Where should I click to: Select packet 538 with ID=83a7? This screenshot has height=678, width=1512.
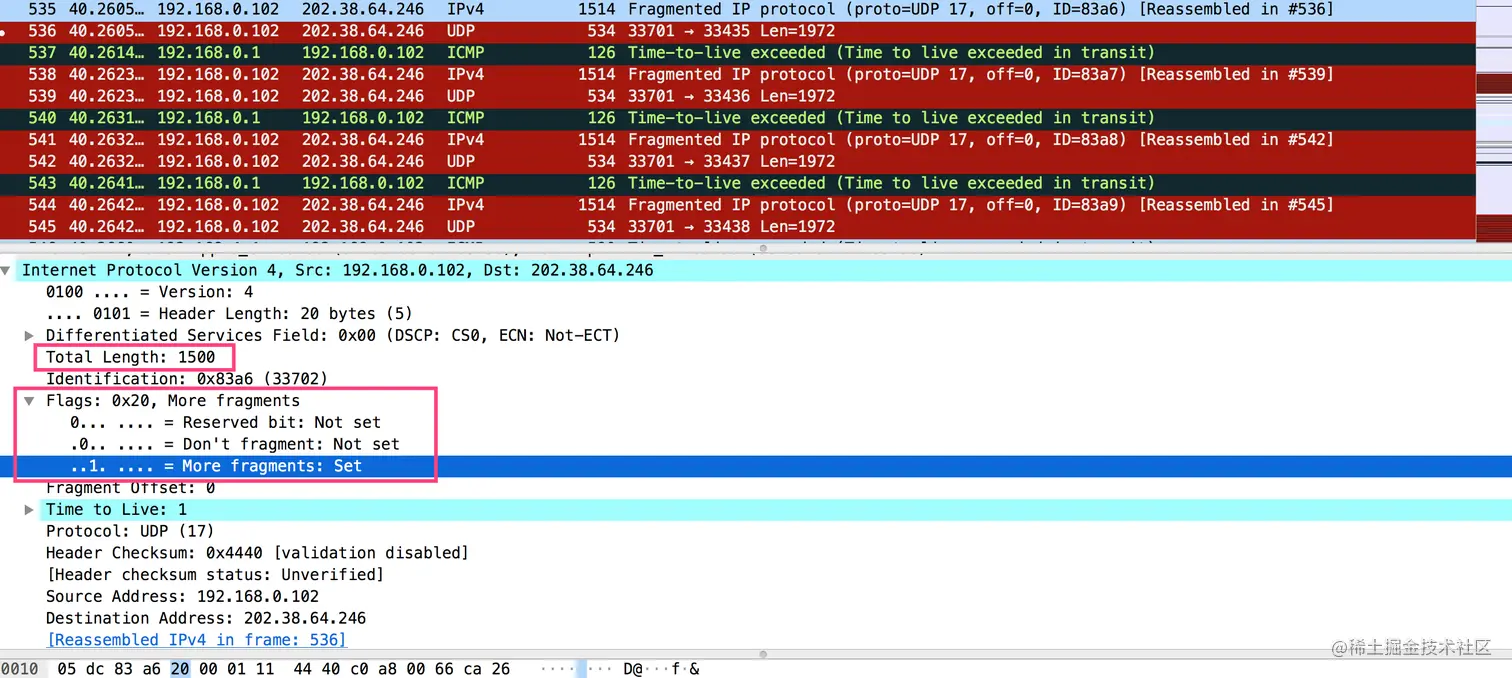(738, 75)
